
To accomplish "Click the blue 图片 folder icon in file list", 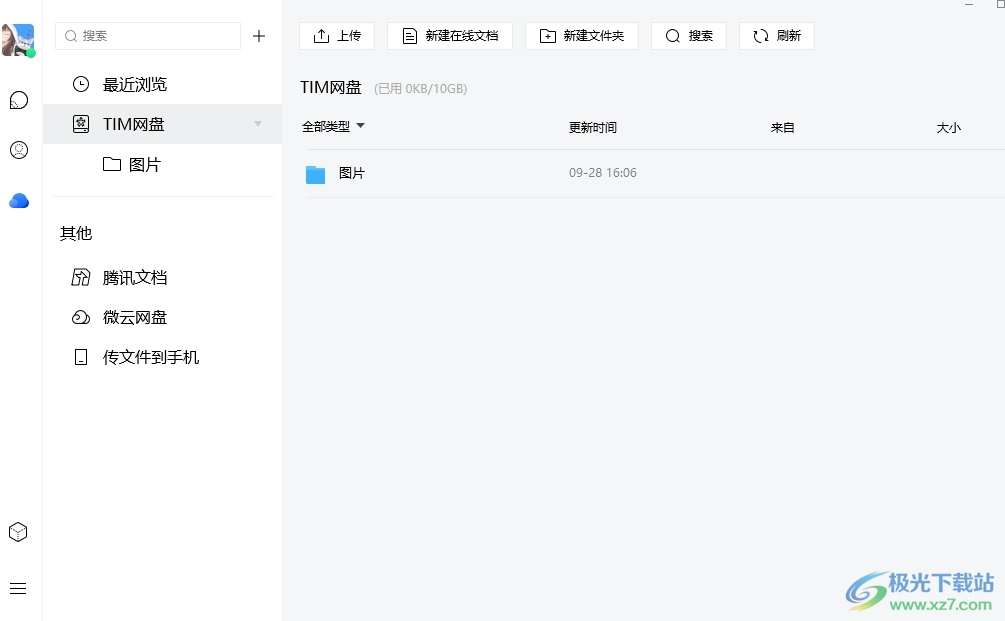I will coord(316,174).
